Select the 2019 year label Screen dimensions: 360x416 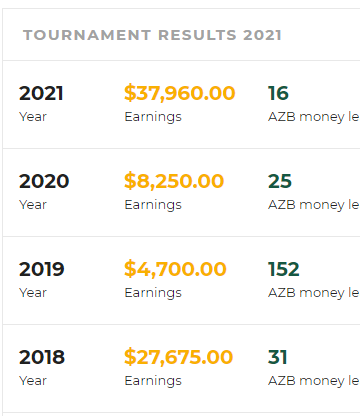tap(42, 269)
